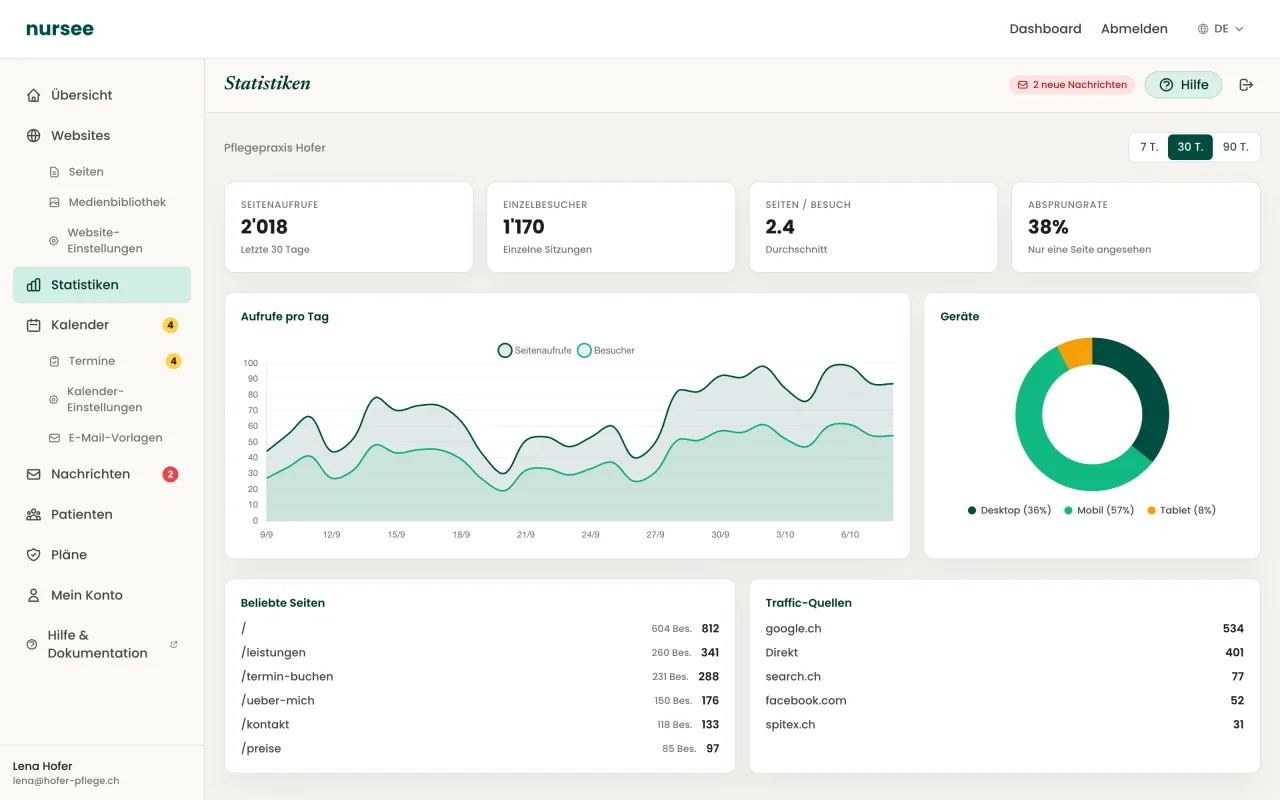Image resolution: width=1280 pixels, height=800 pixels.
Task: Click the globe icon beside Websites
Action: [33, 136]
